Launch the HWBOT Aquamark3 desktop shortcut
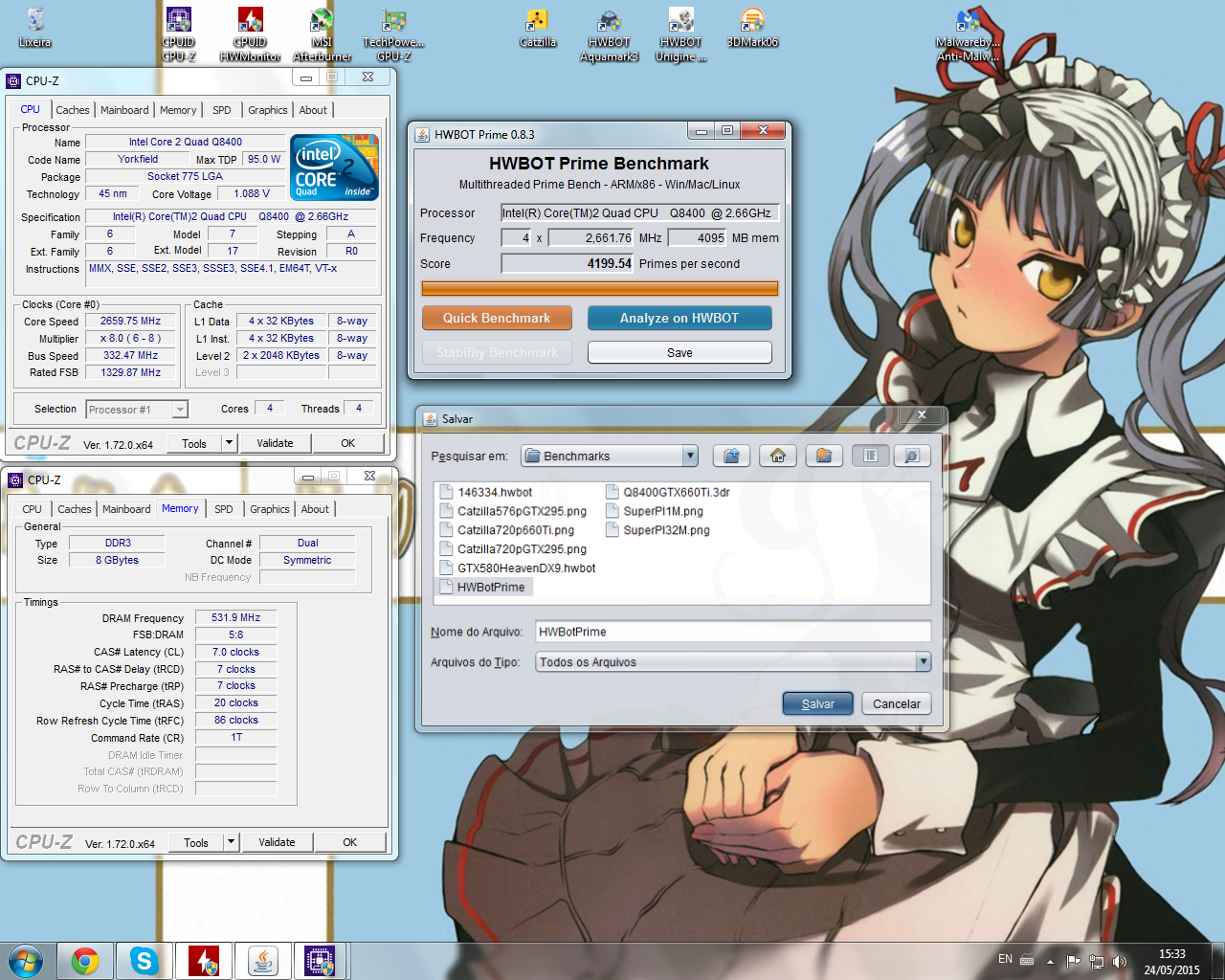The image size is (1225, 980). [609, 34]
